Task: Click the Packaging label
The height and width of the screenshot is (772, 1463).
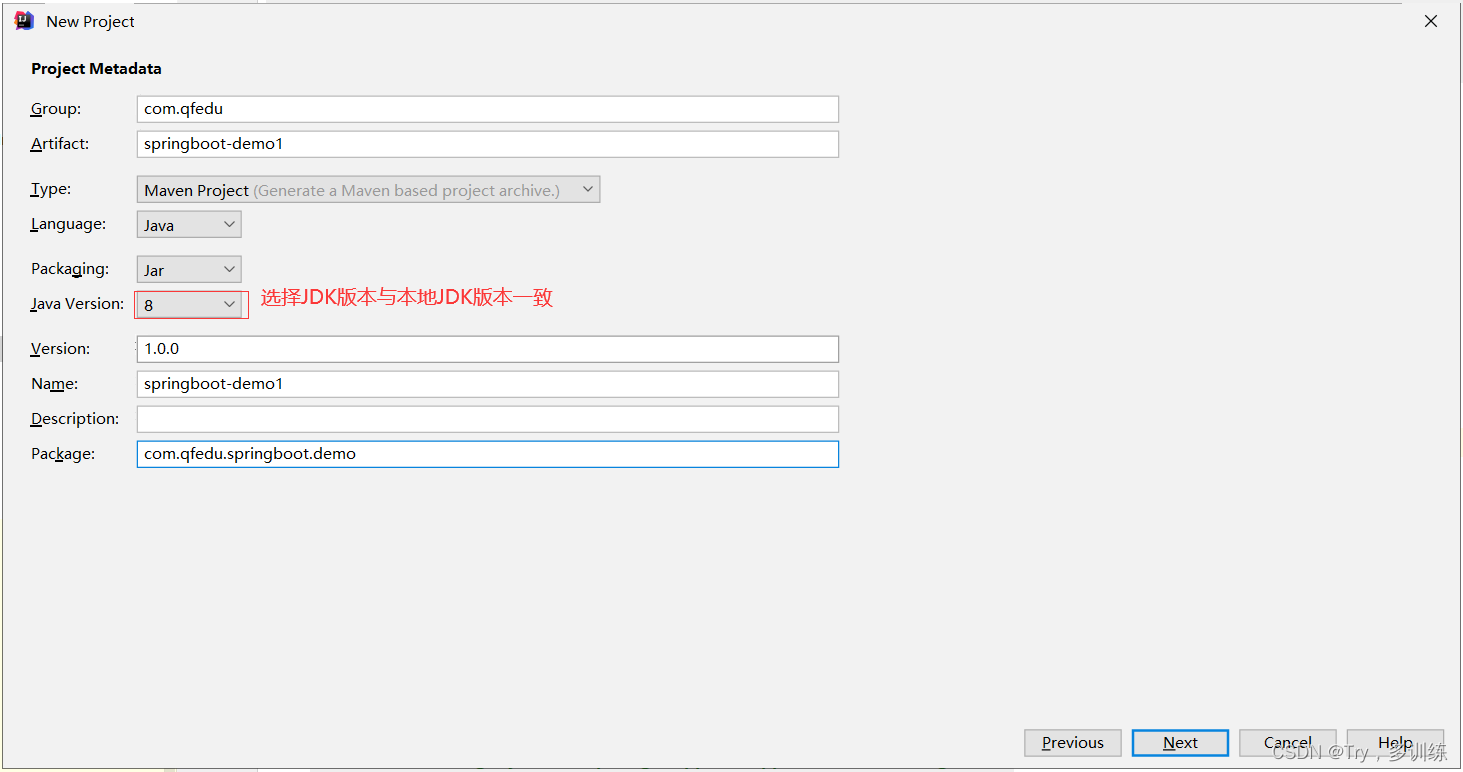Action: point(70,269)
